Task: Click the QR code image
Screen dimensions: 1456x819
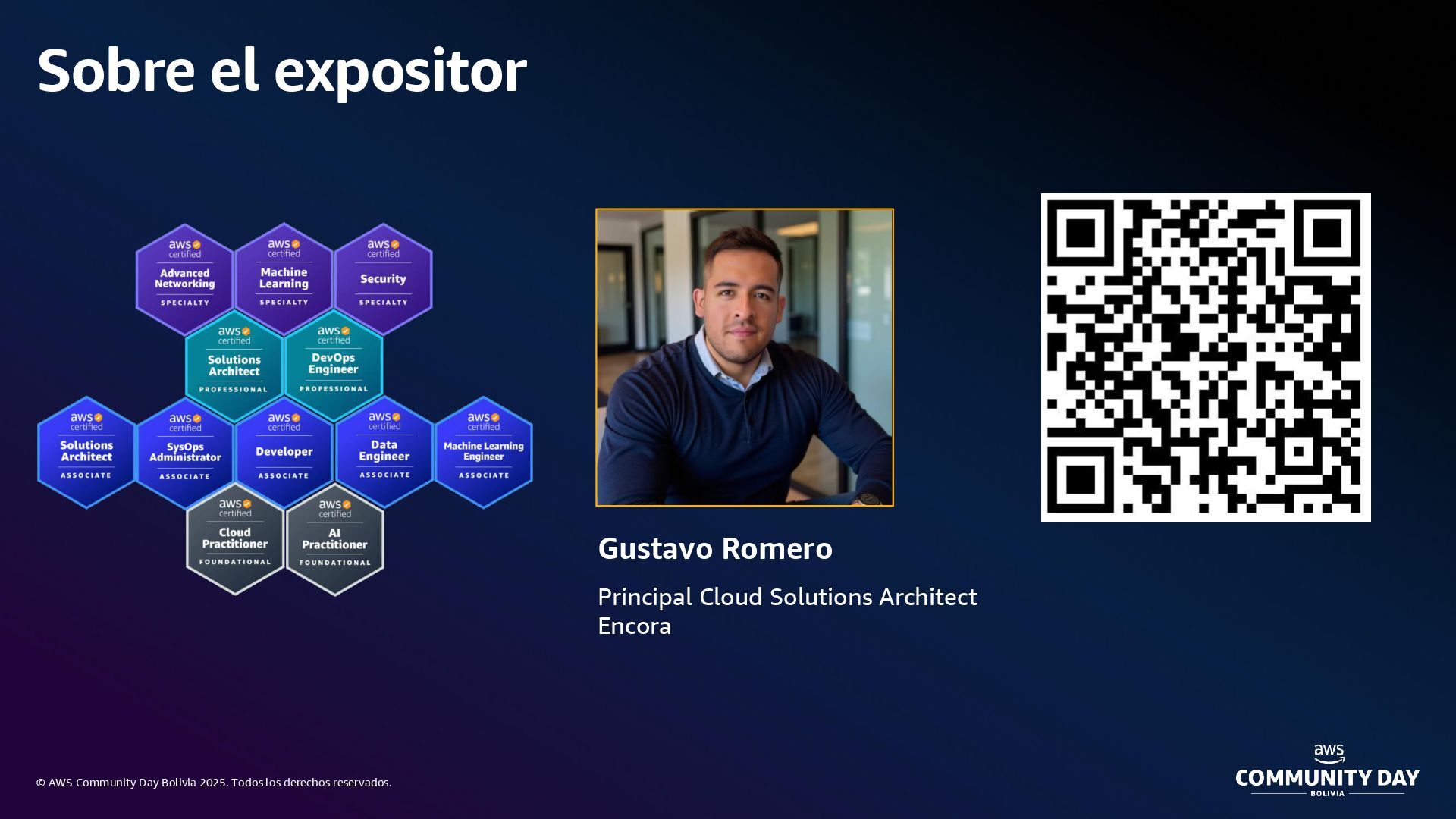Action: point(1206,357)
